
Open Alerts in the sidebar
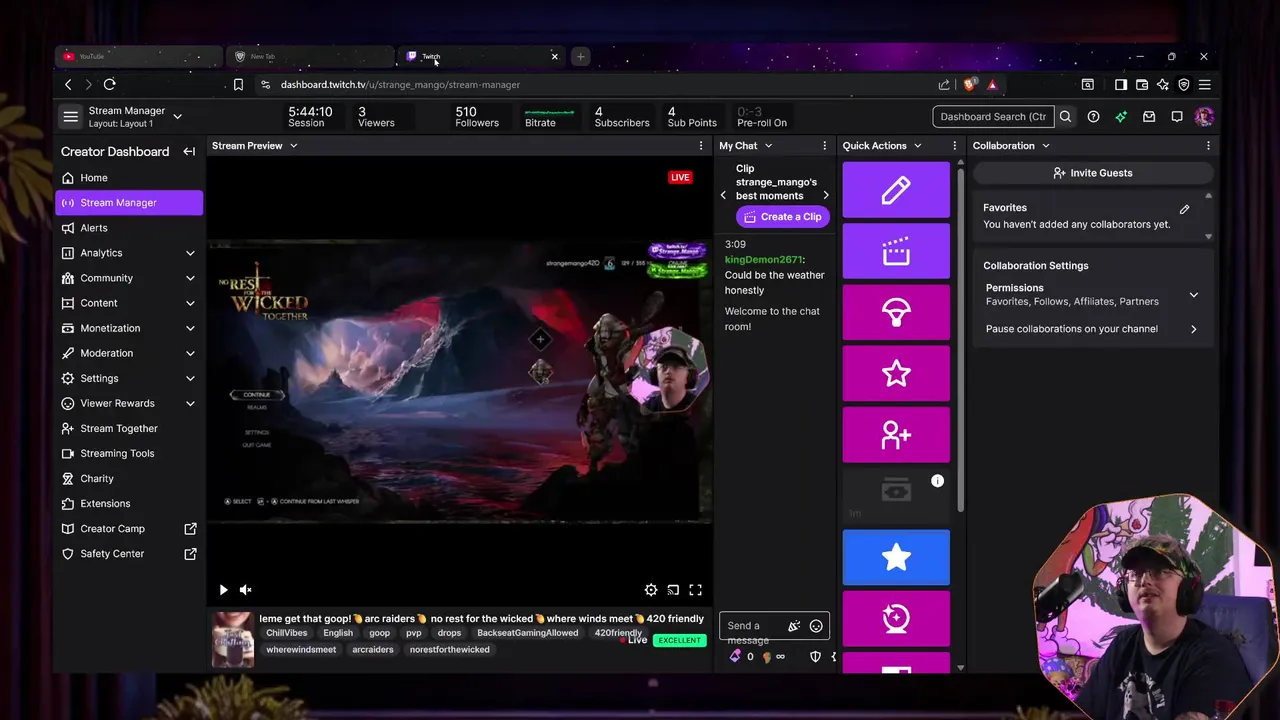130,228
